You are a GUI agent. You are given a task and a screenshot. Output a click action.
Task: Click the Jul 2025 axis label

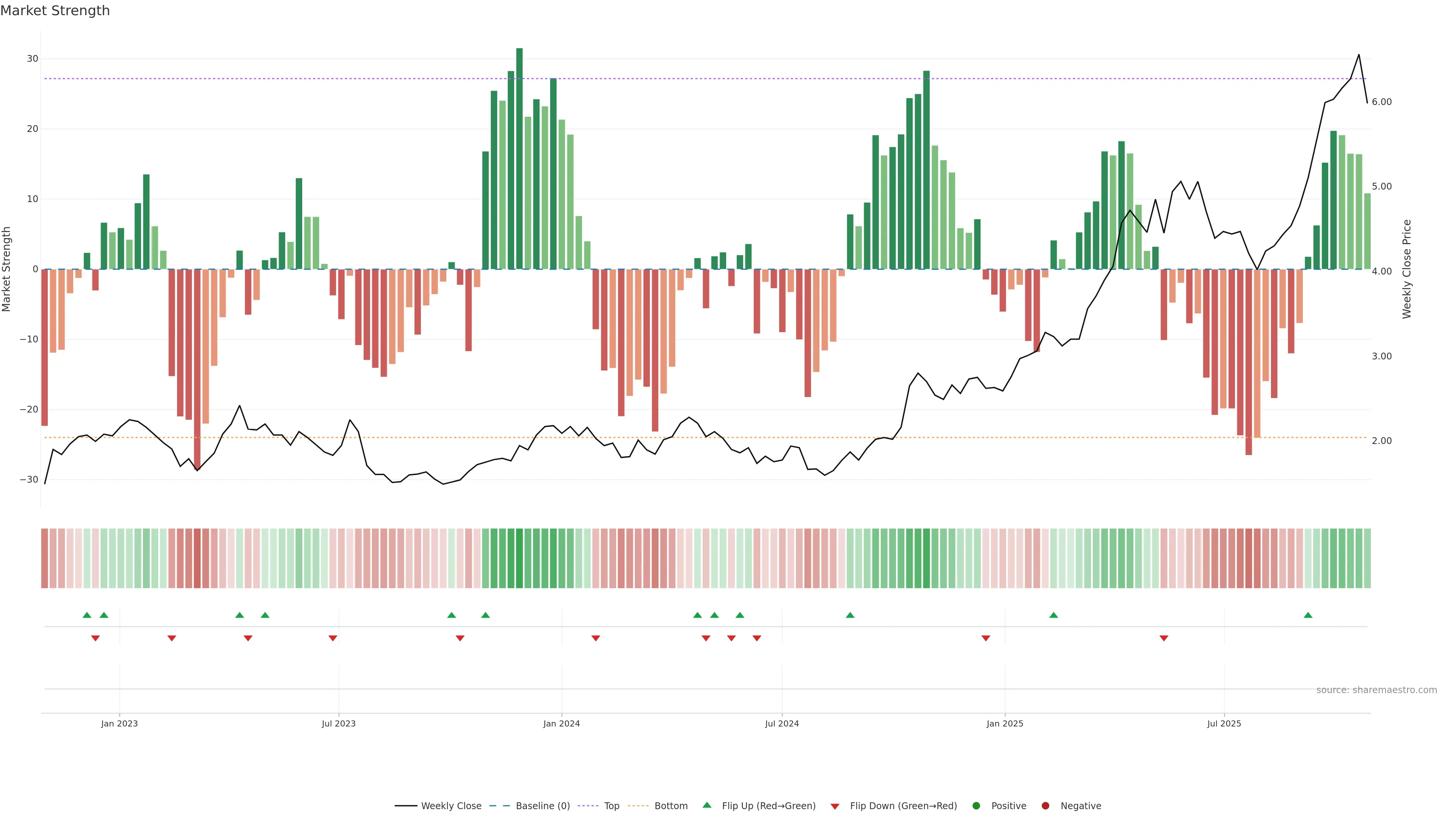[1224, 723]
